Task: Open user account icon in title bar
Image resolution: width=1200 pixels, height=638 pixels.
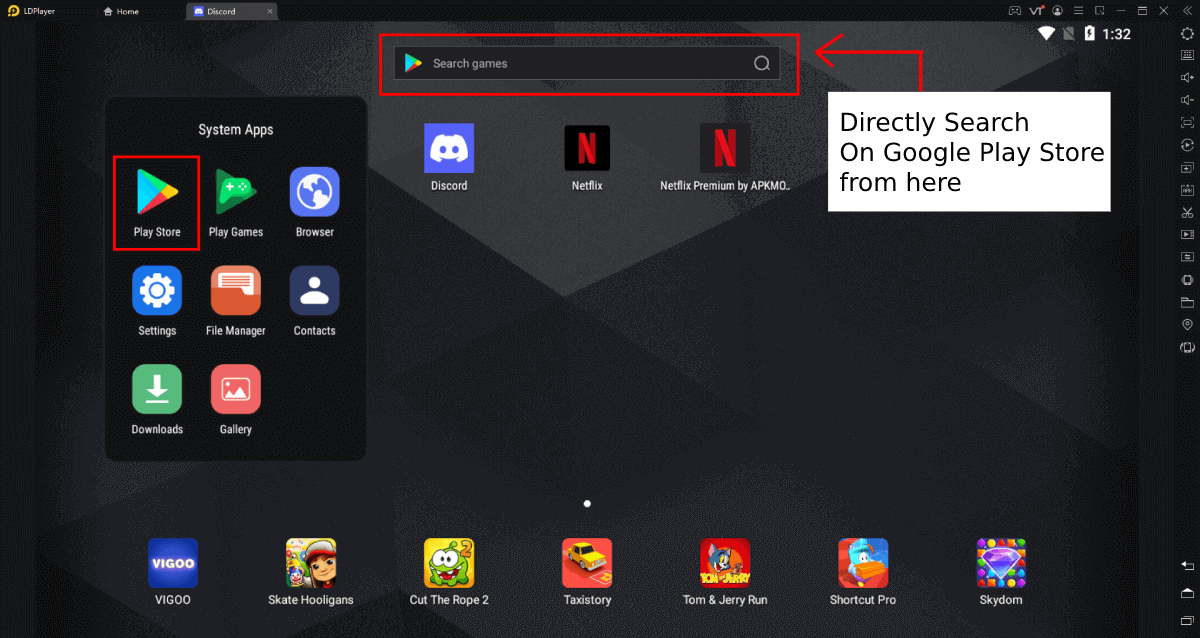Action: [1059, 10]
